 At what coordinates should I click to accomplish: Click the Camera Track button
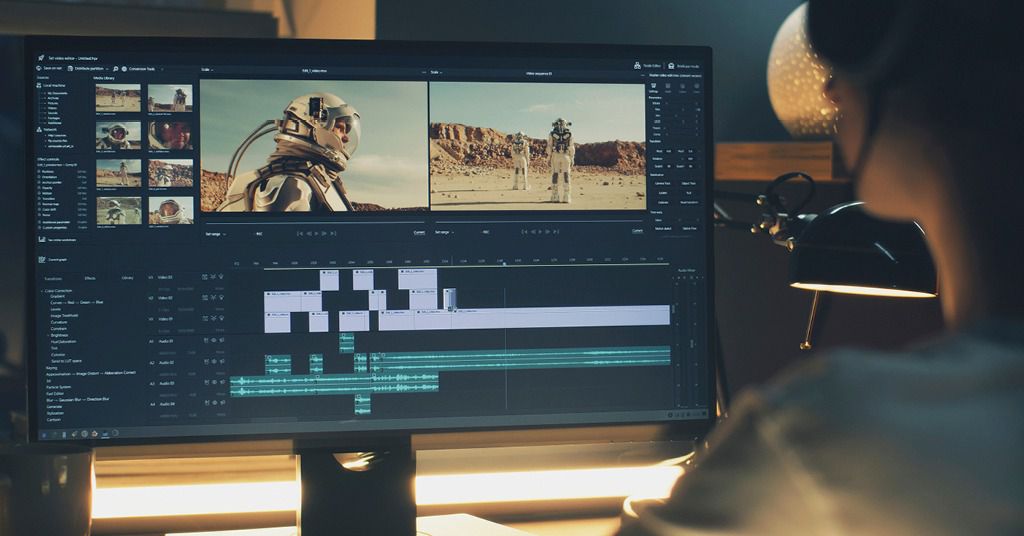click(x=663, y=183)
